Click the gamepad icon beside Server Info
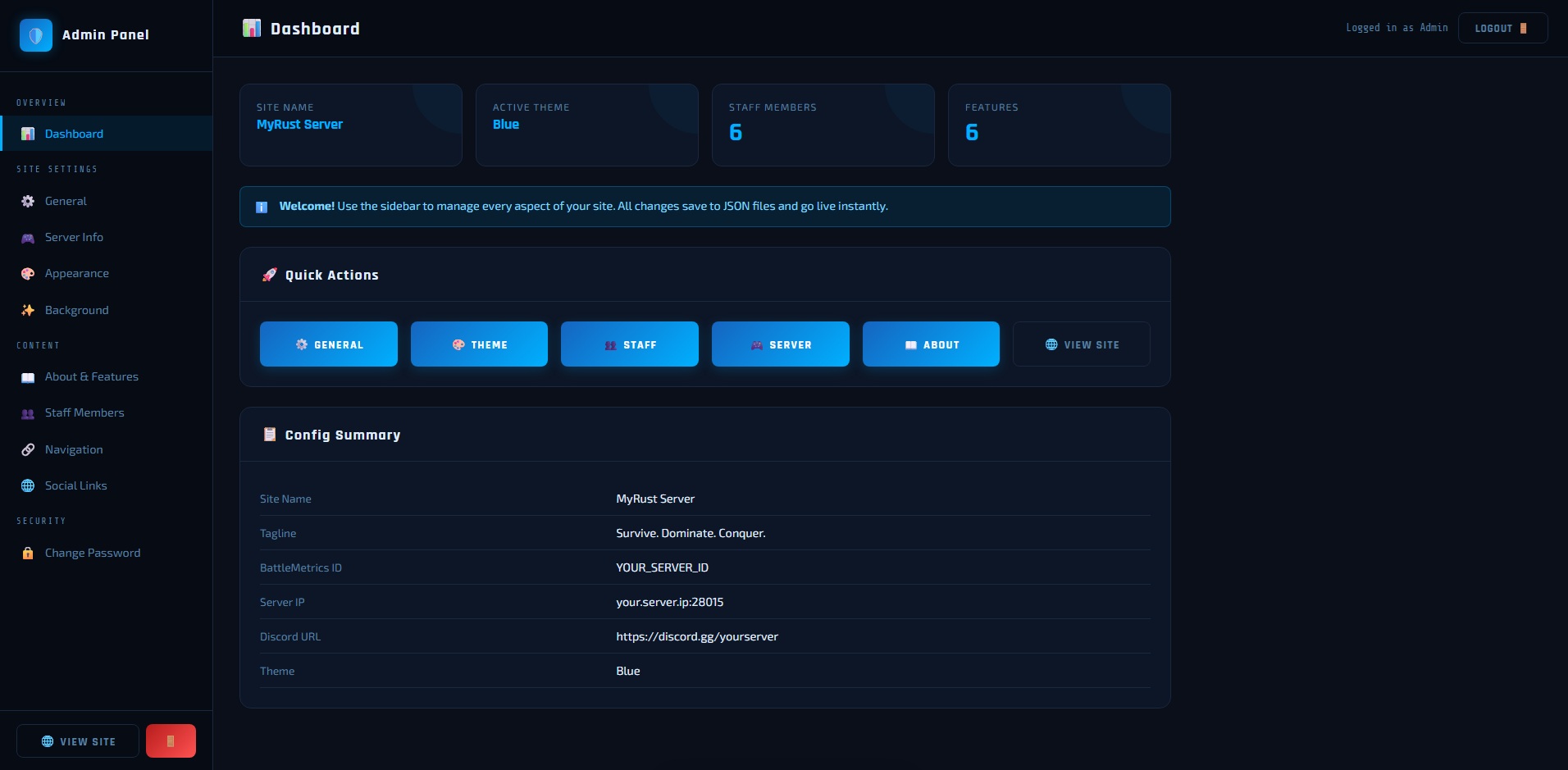1568x770 pixels. 28,238
